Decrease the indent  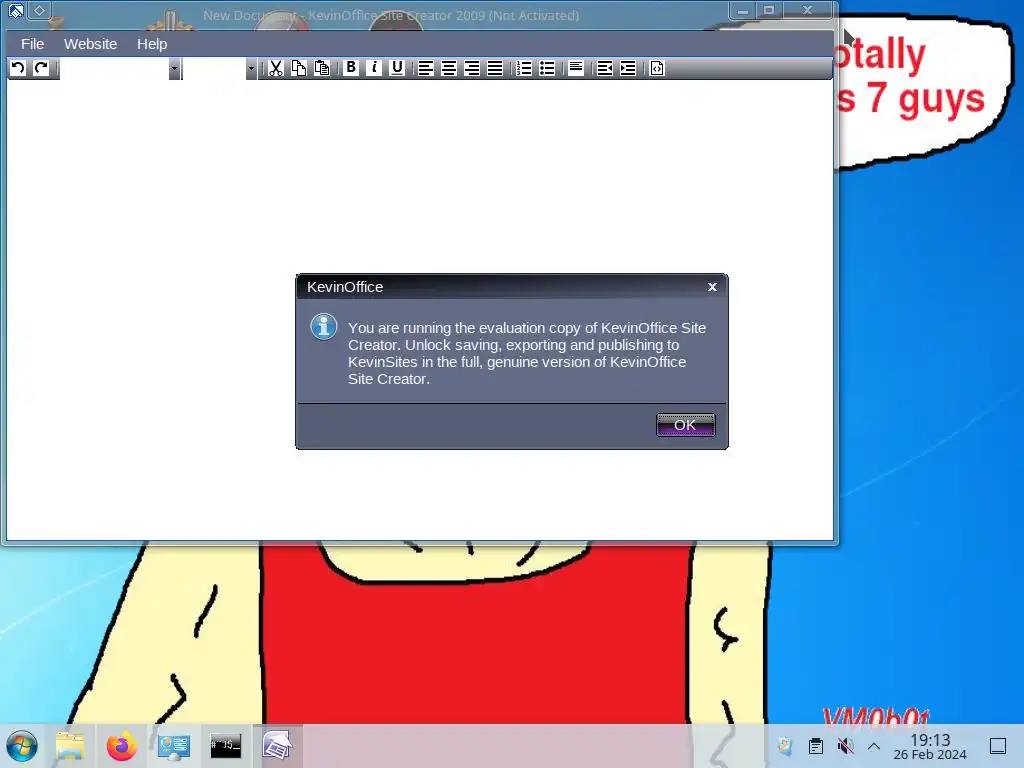[605, 68]
